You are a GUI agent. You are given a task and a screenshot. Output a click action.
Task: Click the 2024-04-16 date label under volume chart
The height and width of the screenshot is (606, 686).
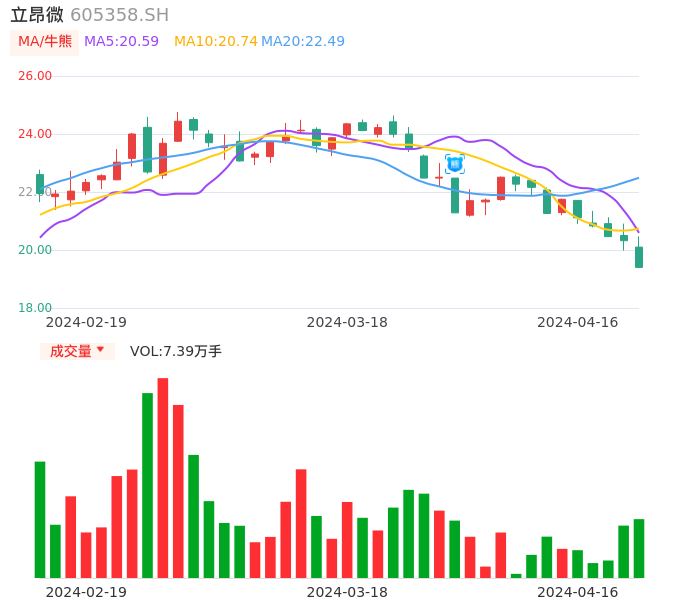click(x=578, y=592)
